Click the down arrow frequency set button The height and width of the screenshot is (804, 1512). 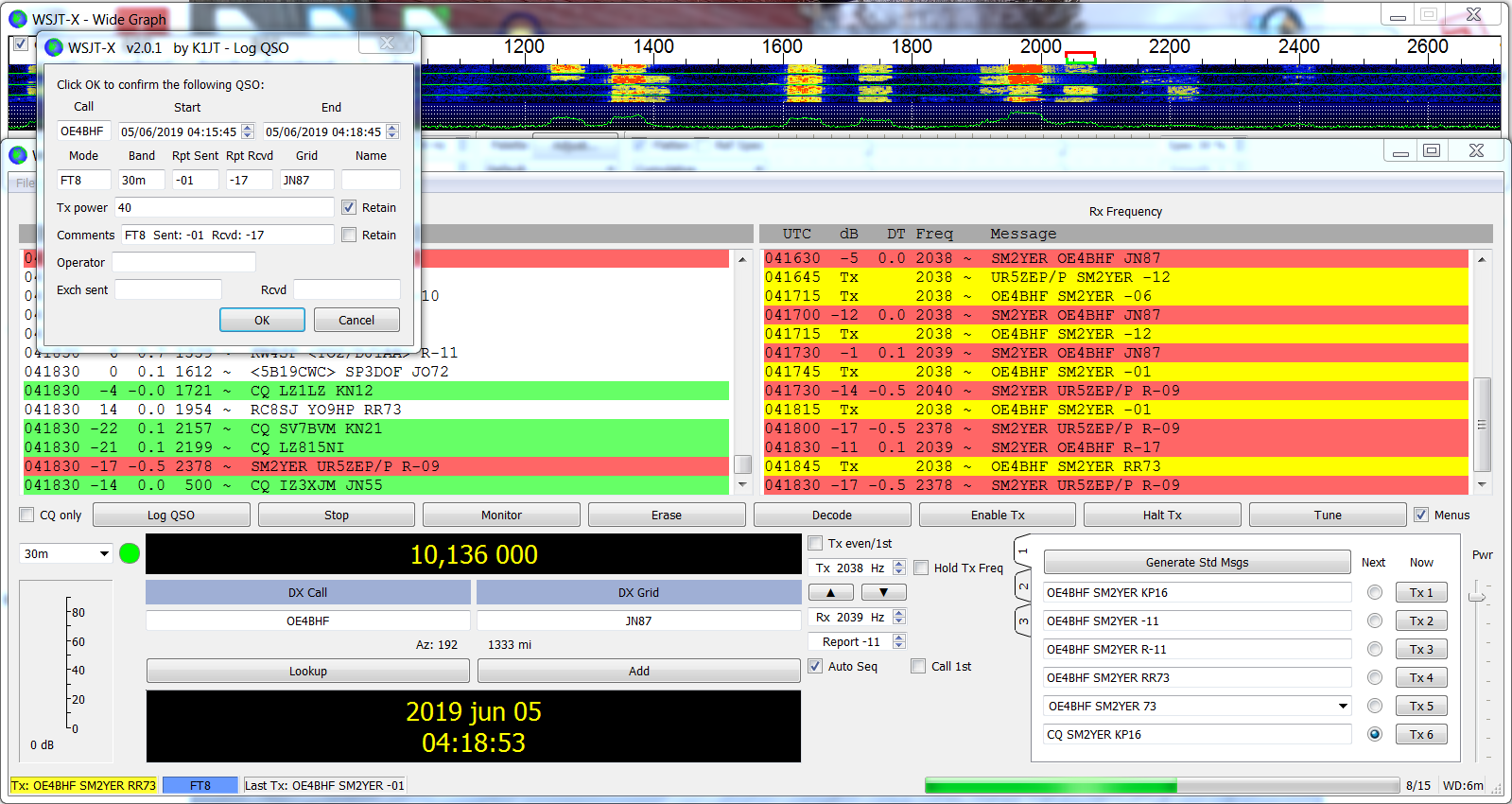pyautogui.click(x=884, y=592)
